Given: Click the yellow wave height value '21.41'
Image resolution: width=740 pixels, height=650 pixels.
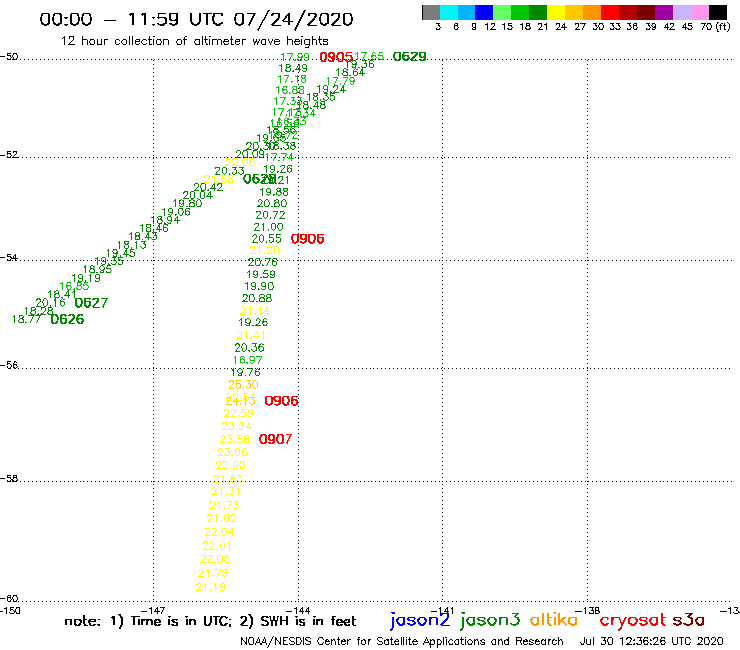Looking at the screenshot, I should (251, 336).
